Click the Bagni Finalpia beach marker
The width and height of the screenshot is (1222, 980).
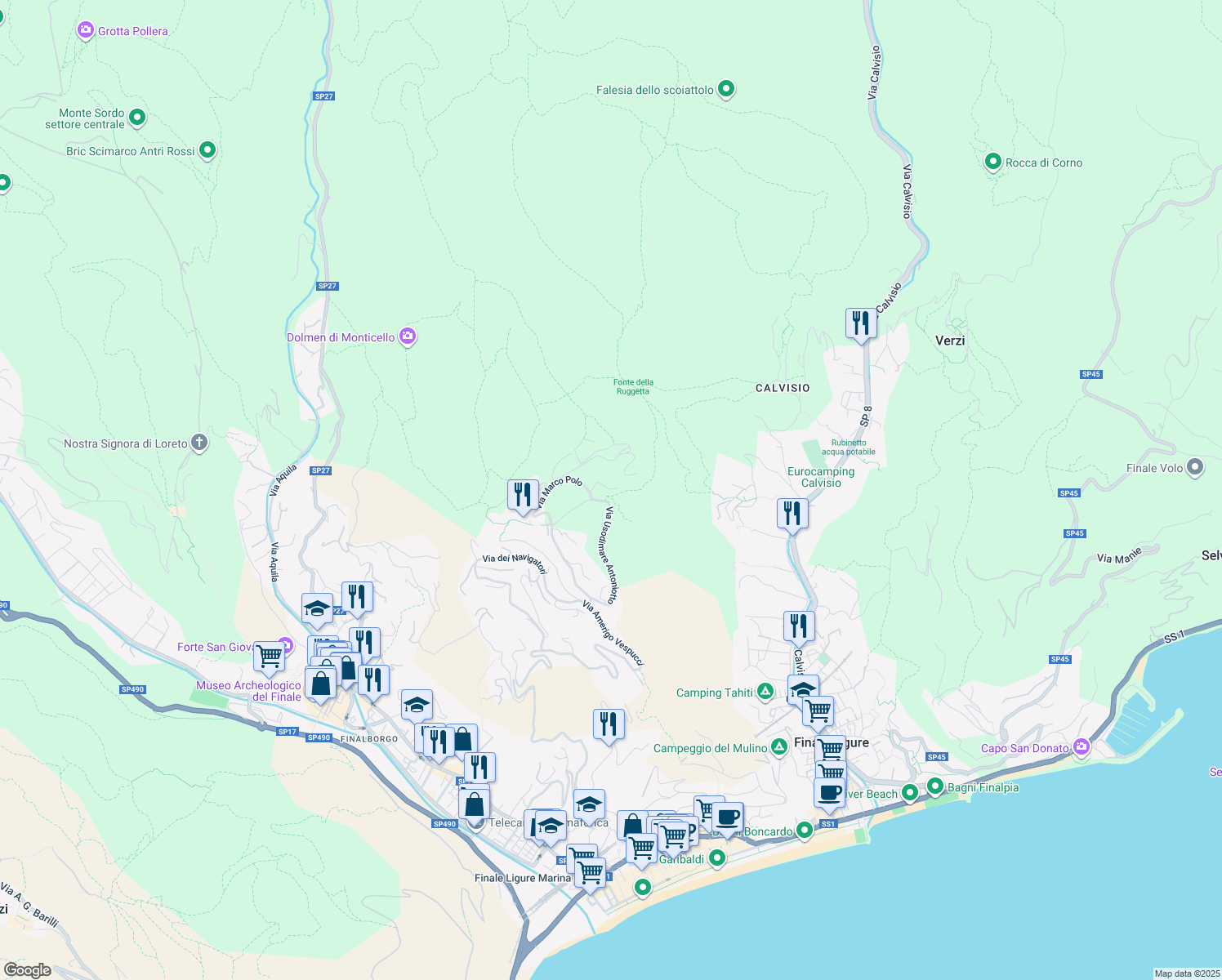pos(935,787)
